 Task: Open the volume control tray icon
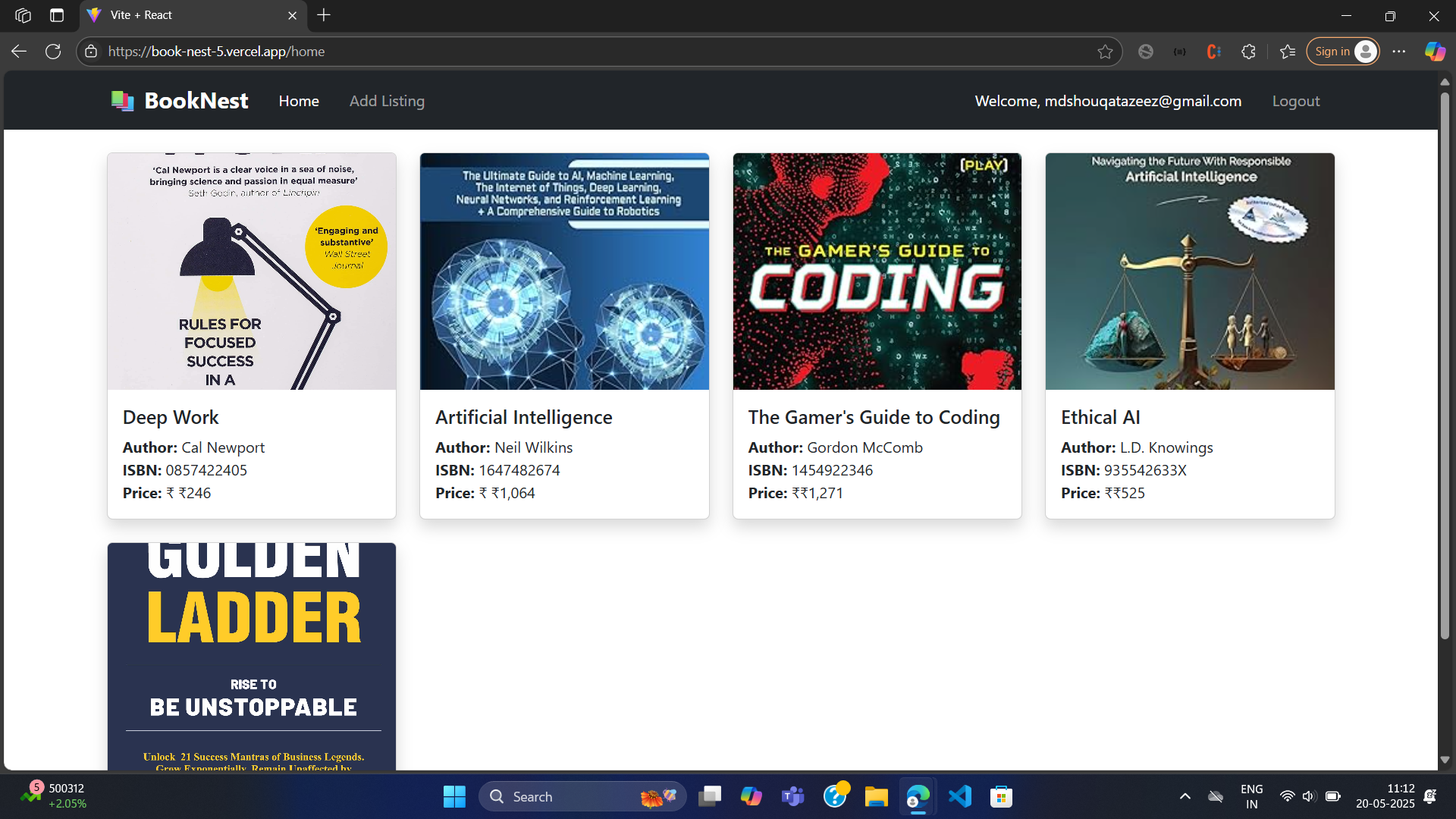1309,796
